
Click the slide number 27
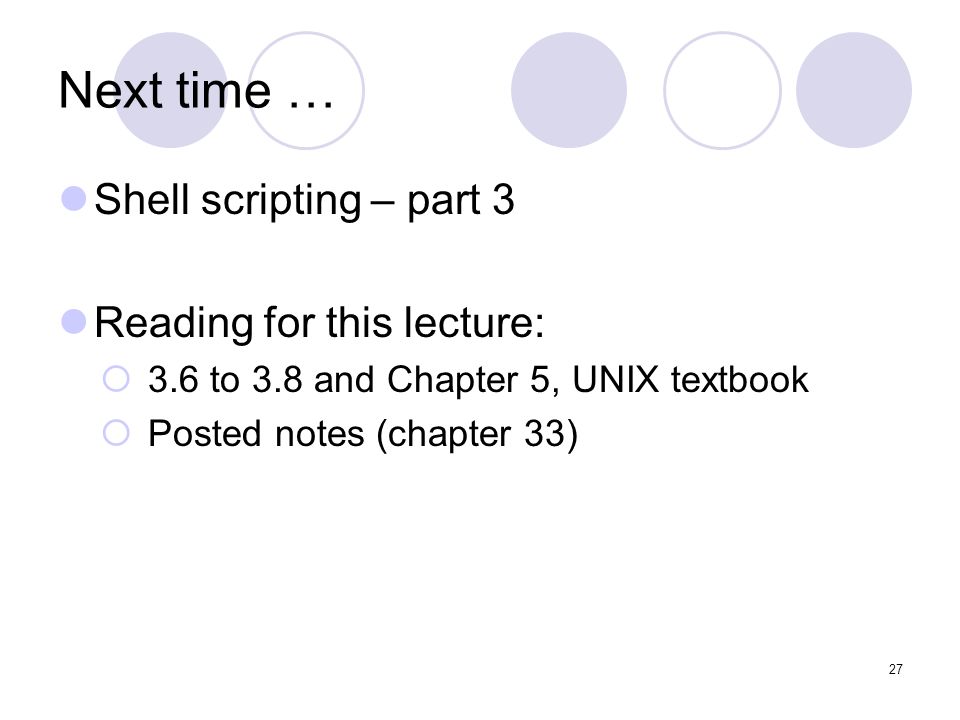point(895,669)
